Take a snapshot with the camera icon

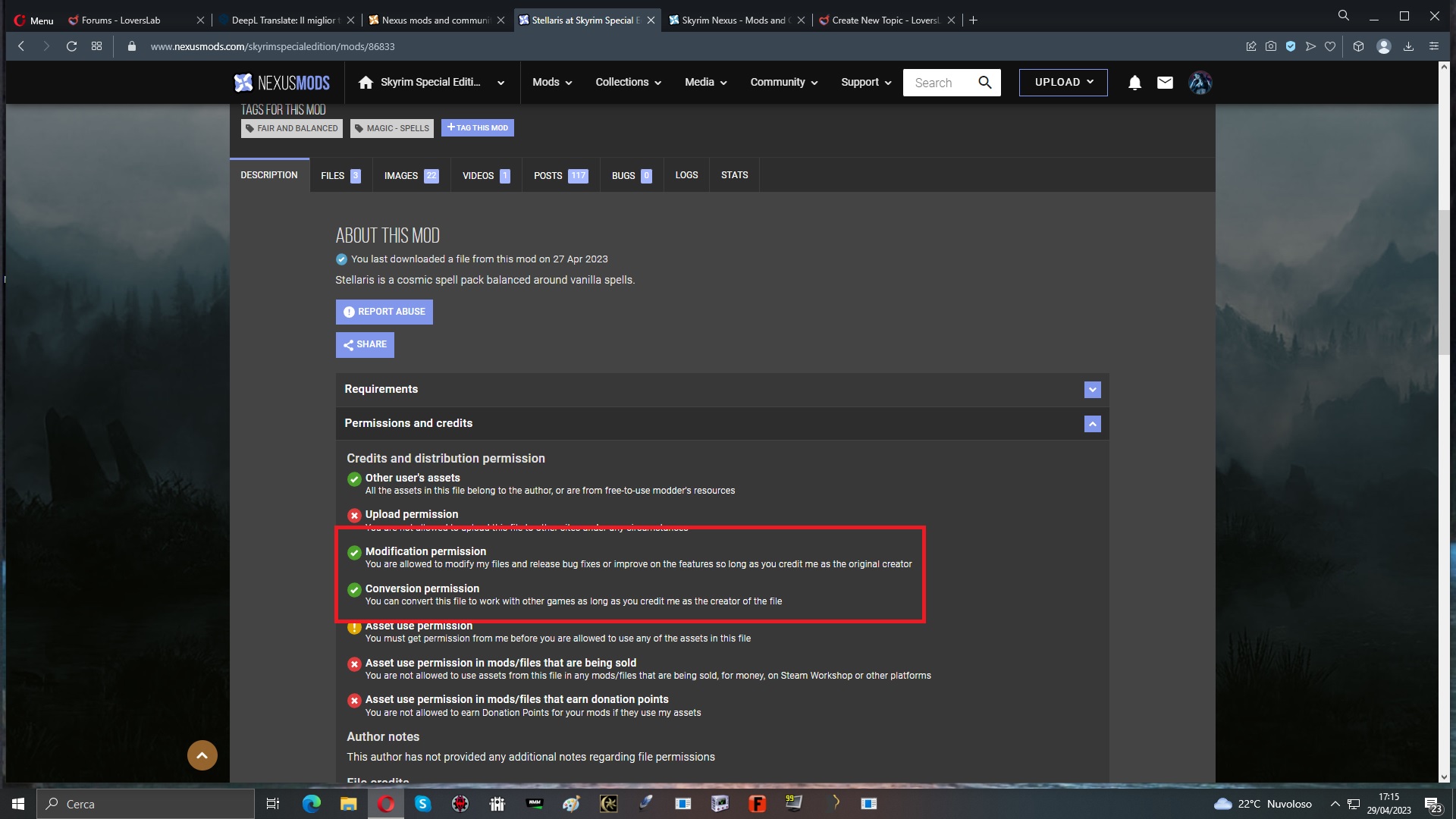(1271, 46)
